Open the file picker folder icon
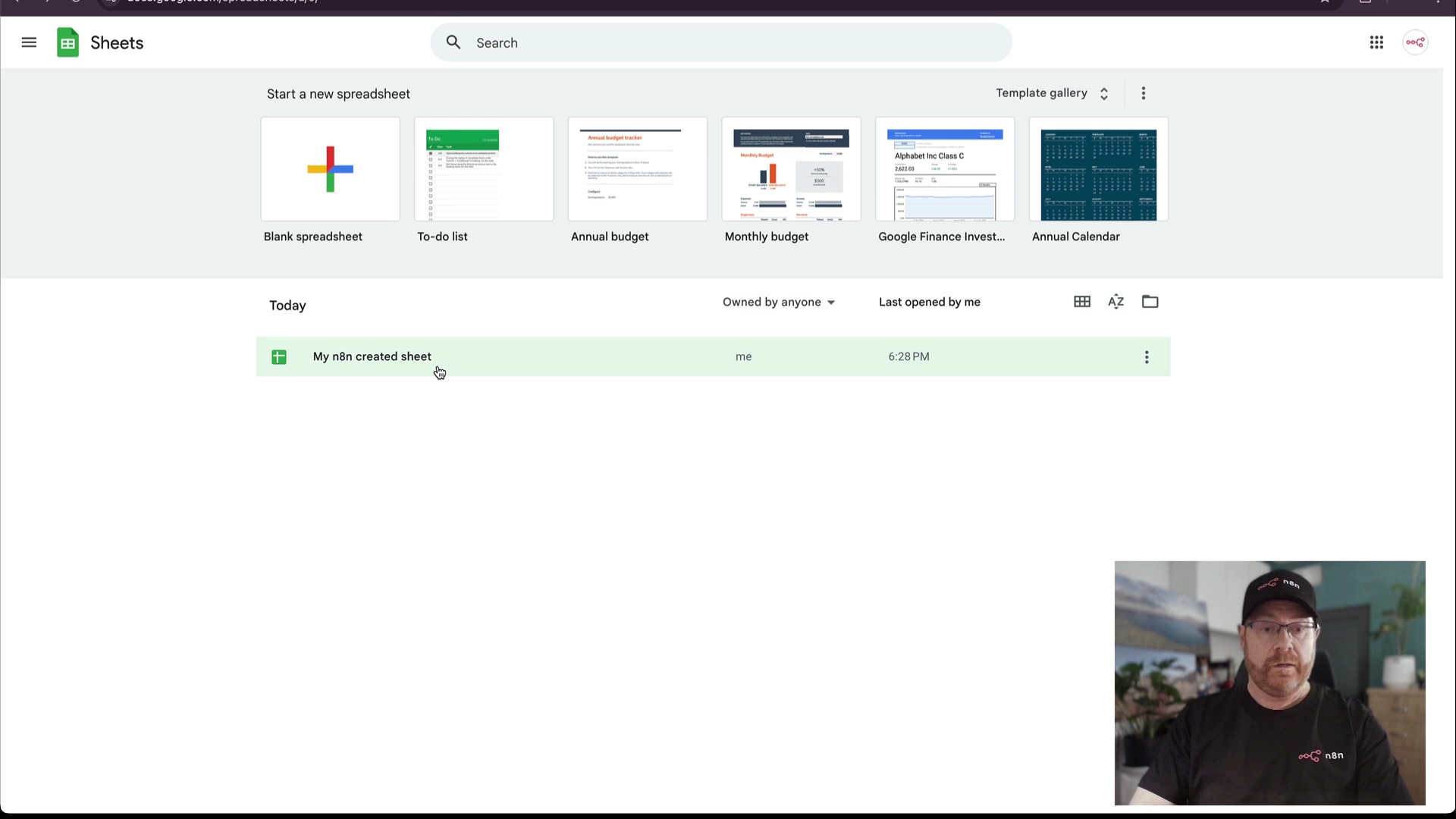 (1150, 302)
